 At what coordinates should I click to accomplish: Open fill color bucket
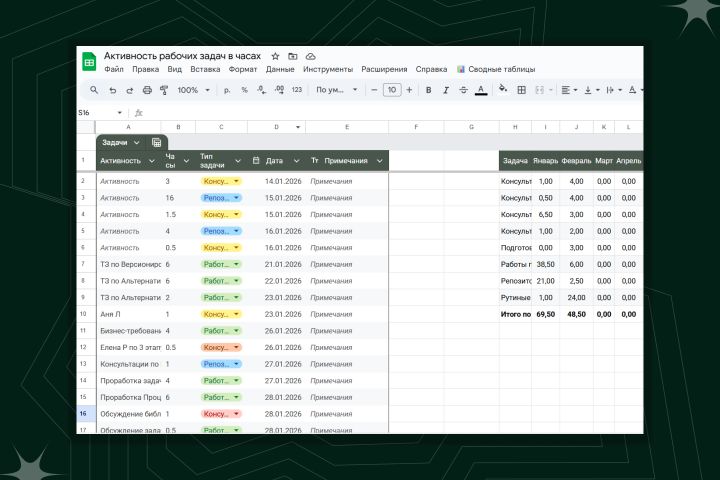[x=503, y=89]
